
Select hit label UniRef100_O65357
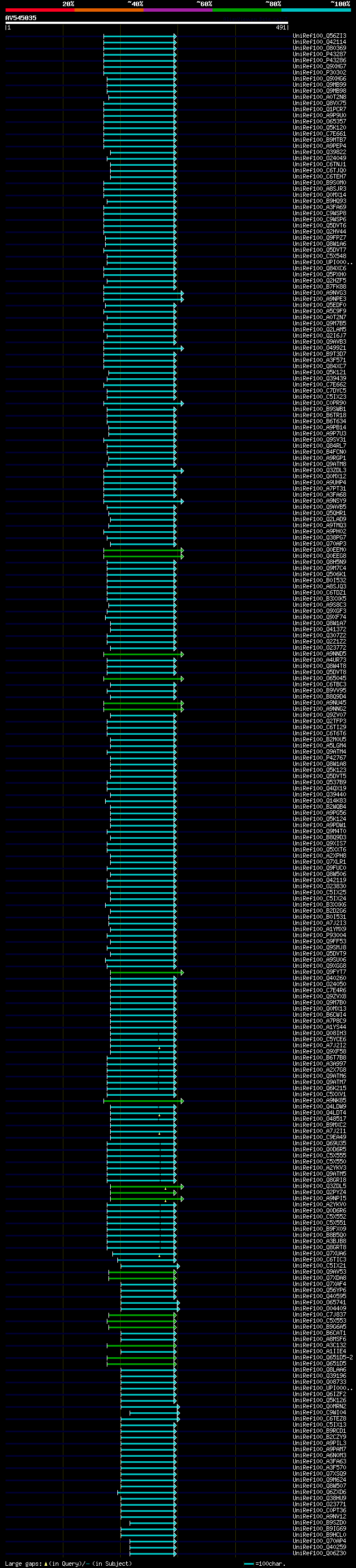[319, 122]
